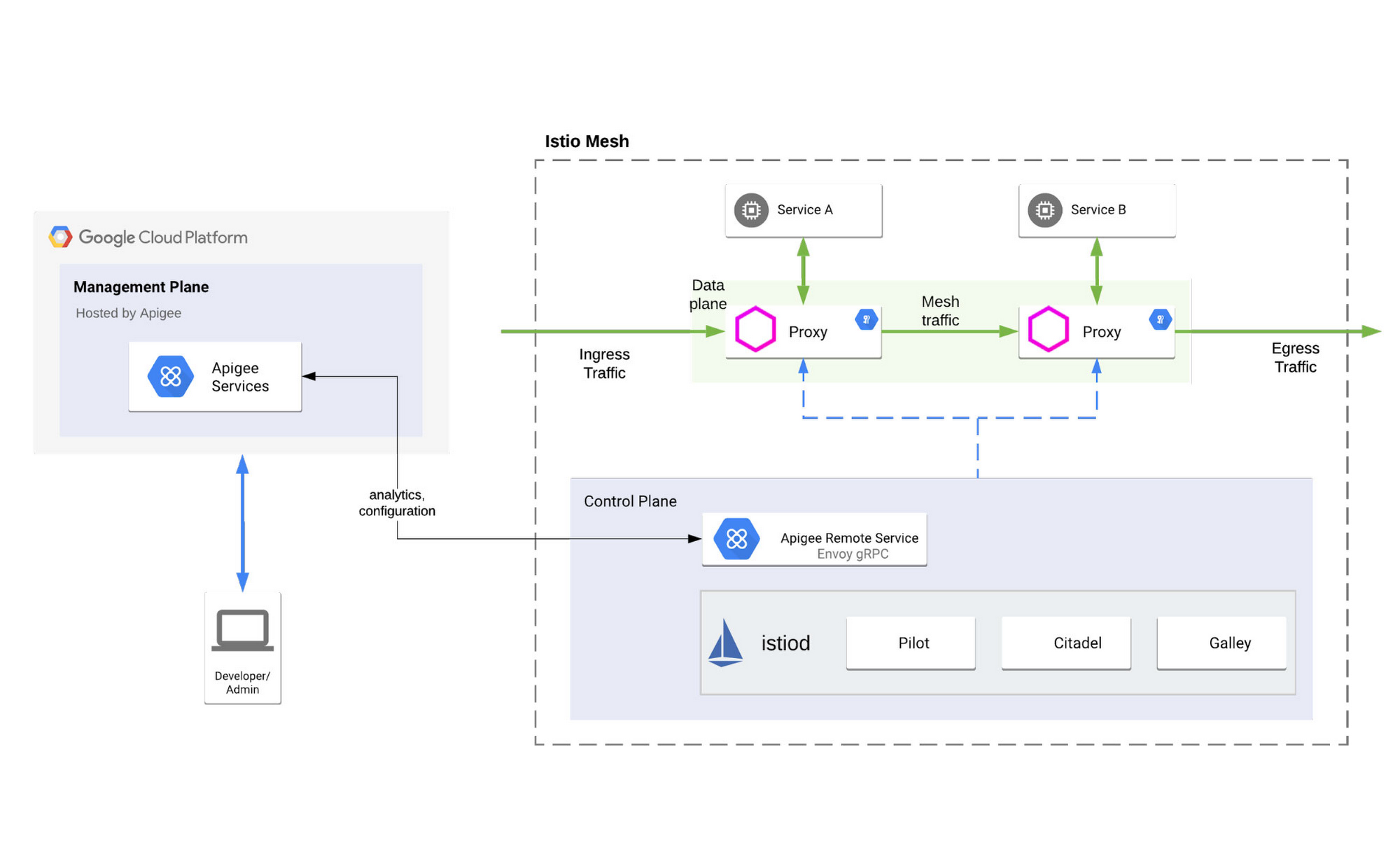The image size is (1400, 864).
Task: Click the Istio Mesh title
Action: [x=587, y=141]
